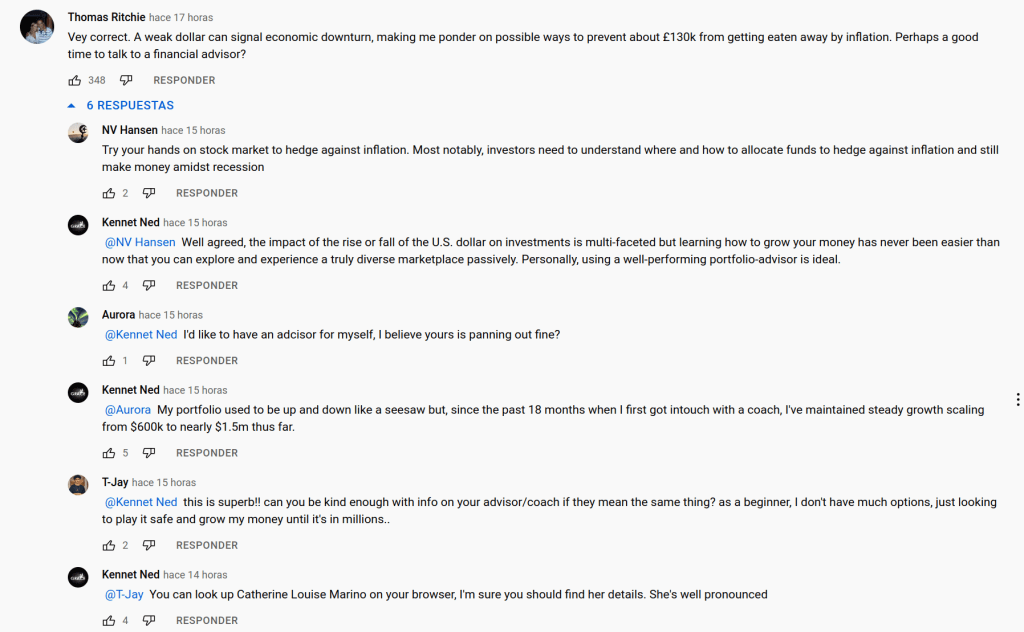Click the Thomas Ritchie username
Screen dimensions: 1024x632
(x=105, y=17)
